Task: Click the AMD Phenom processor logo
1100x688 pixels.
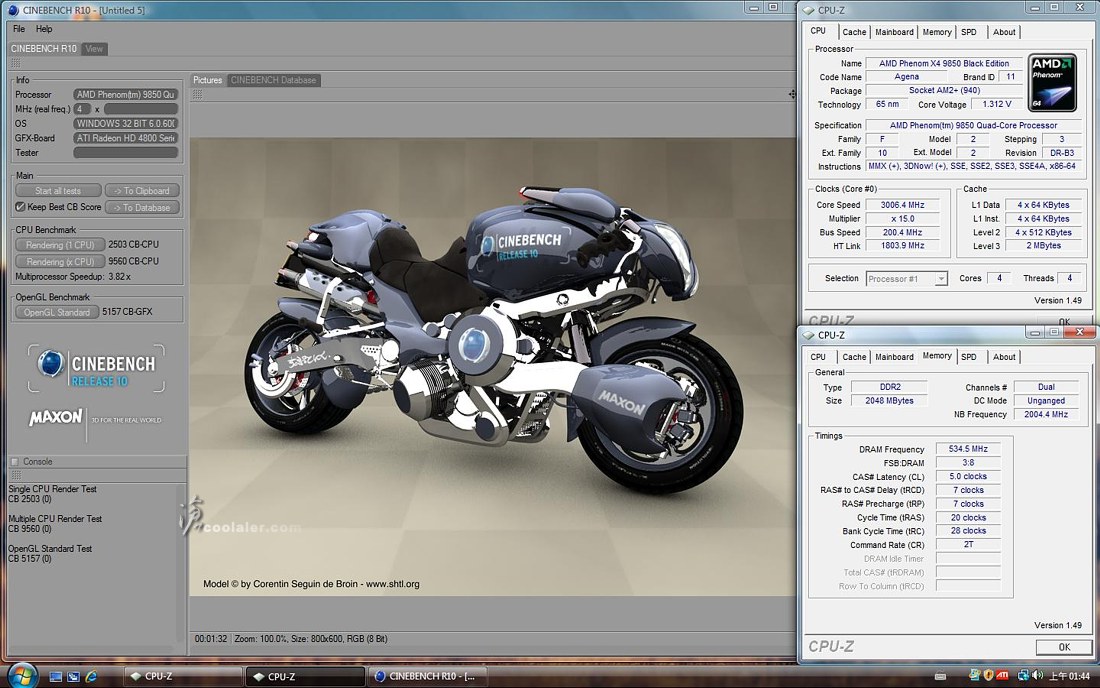Action: 1052,83
